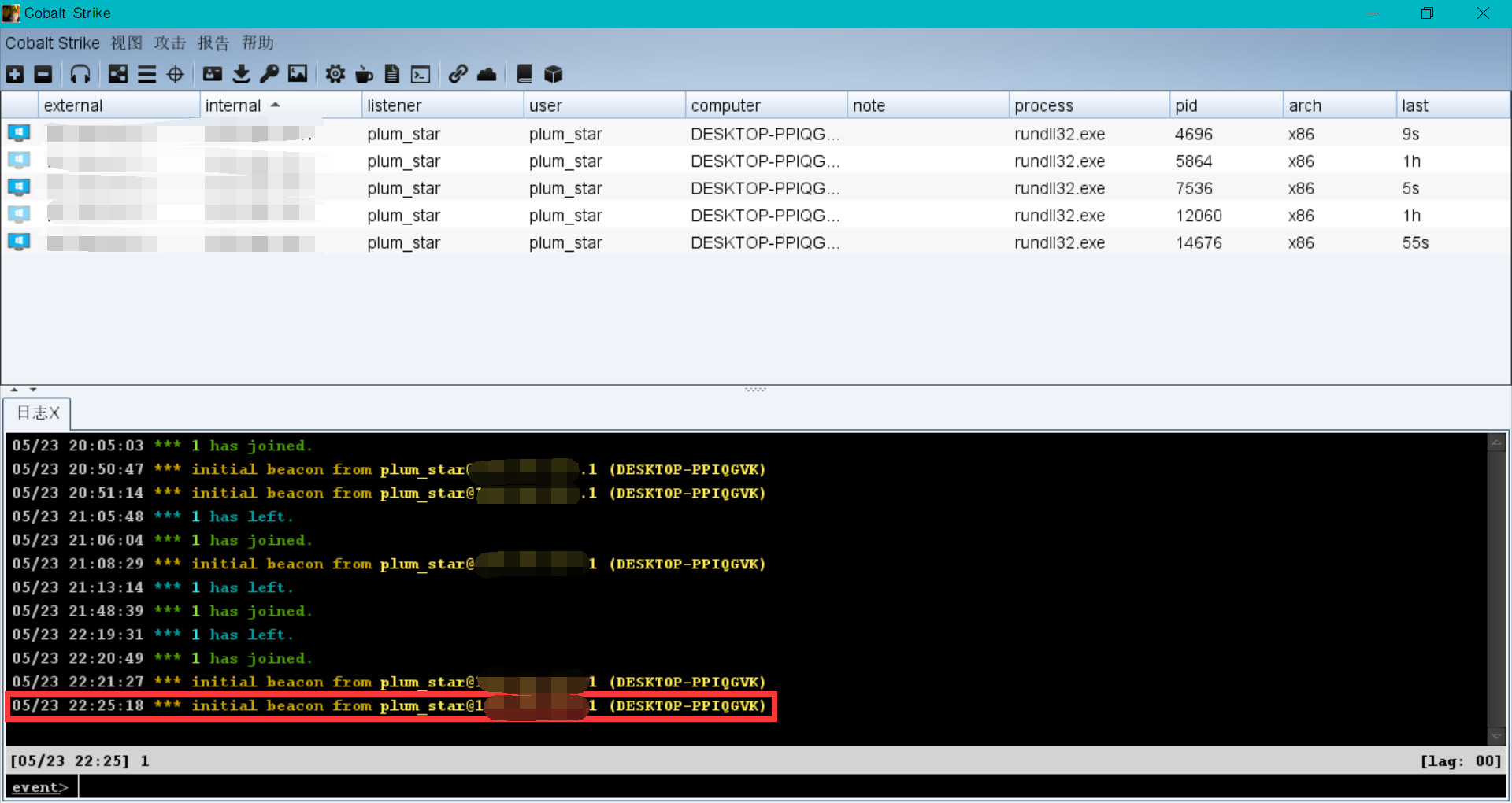Image resolution: width=1512 pixels, height=803 pixels.
Task: Switch to session table view icon
Action: point(146,74)
